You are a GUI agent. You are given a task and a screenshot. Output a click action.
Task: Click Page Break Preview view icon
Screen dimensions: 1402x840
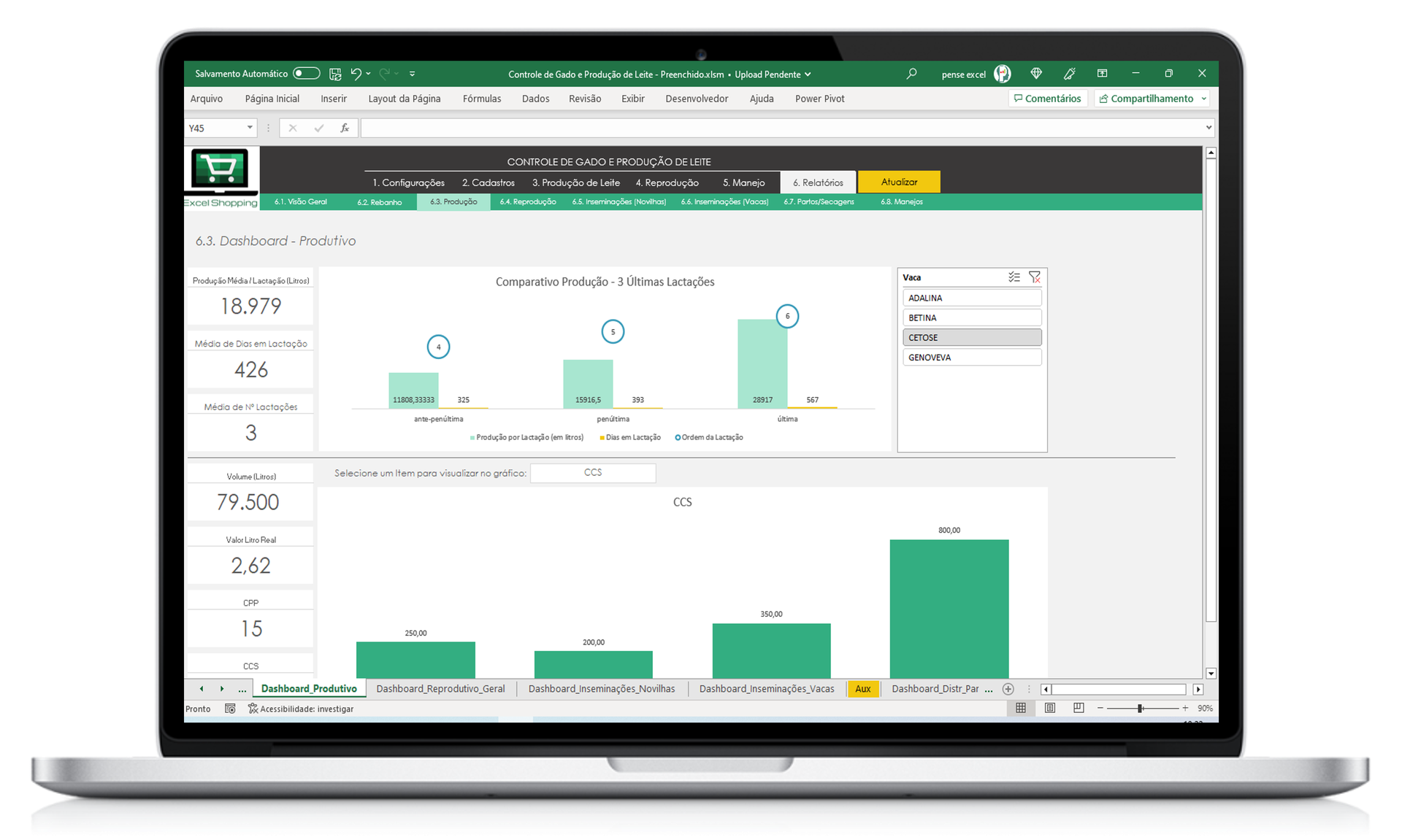point(1079,708)
